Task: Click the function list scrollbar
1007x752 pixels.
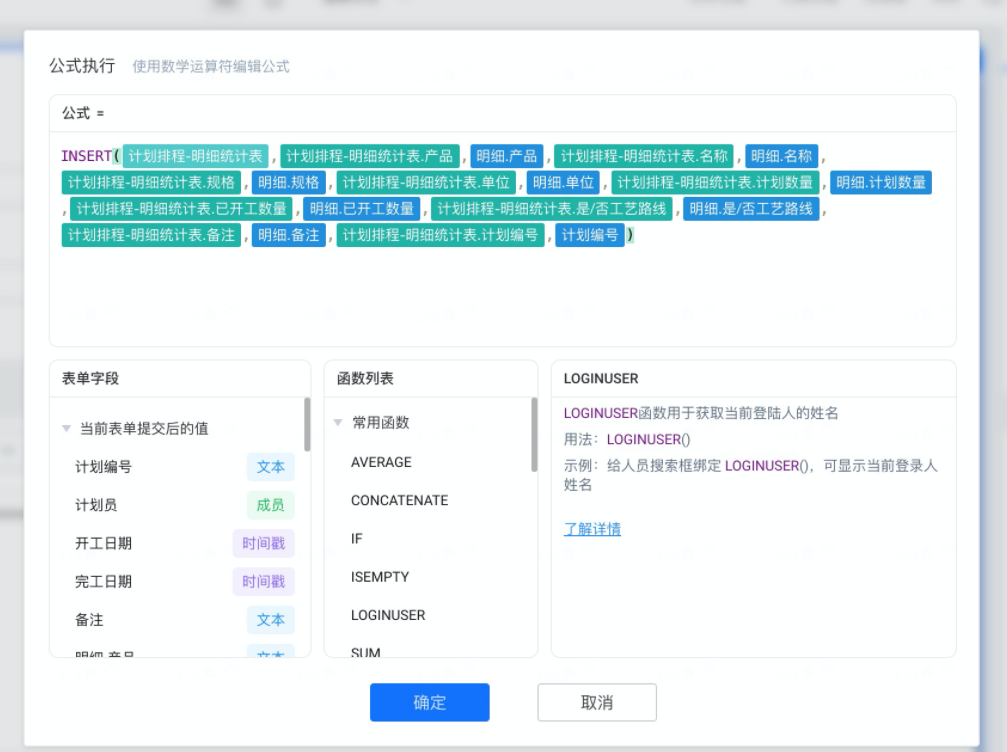Action: (534, 435)
